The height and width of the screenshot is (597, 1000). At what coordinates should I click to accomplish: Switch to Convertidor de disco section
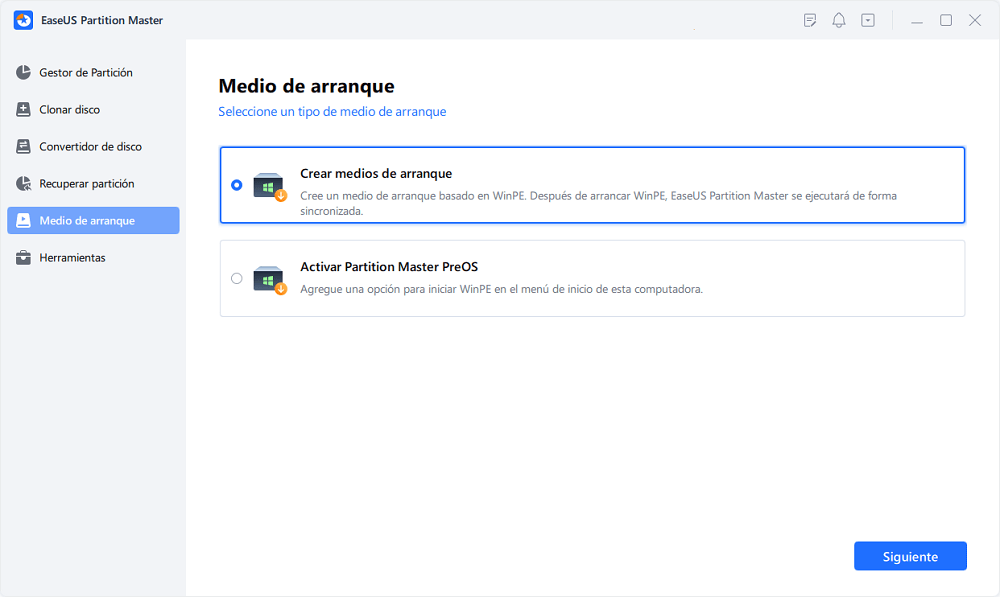point(93,147)
